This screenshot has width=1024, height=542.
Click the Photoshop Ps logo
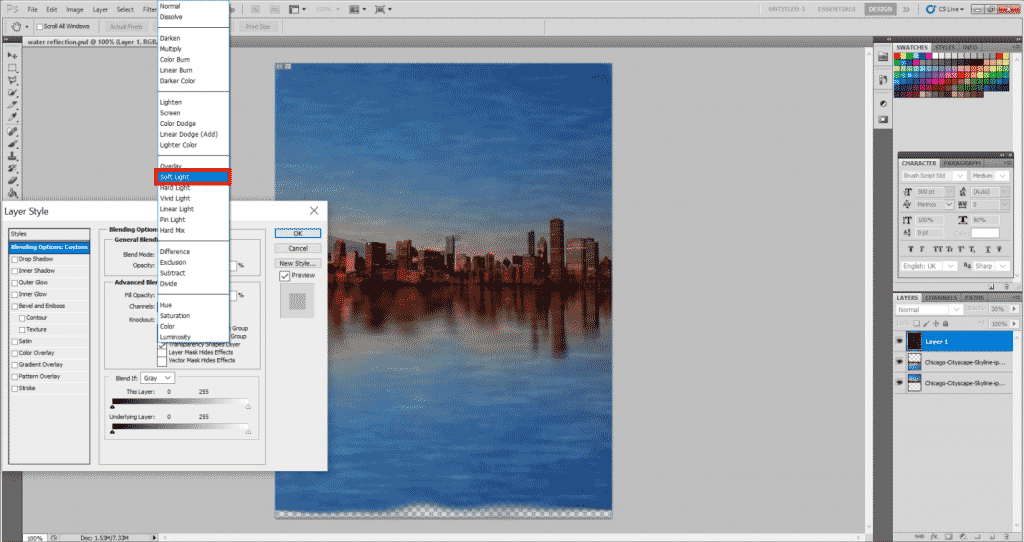[x=12, y=9]
